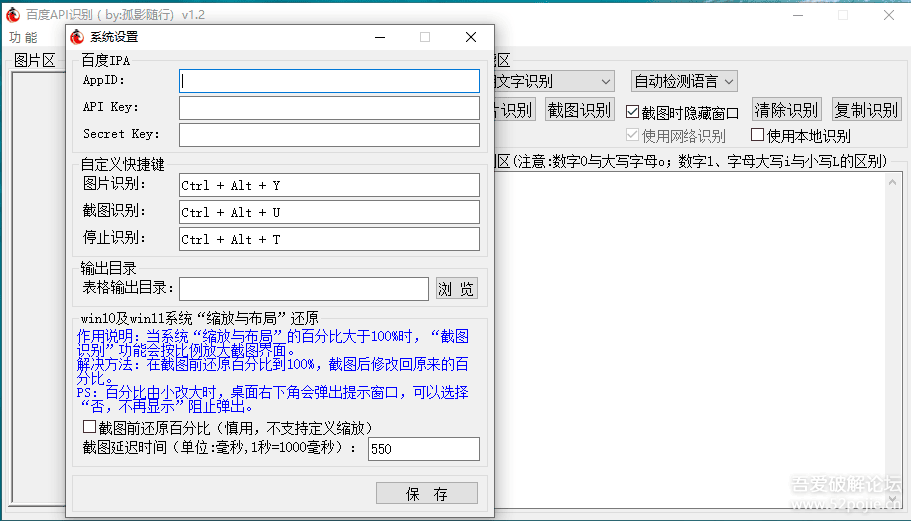Open the 文字识别 type dropdown
The height and width of the screenshot is (521, 911).
tap(553, 81)
